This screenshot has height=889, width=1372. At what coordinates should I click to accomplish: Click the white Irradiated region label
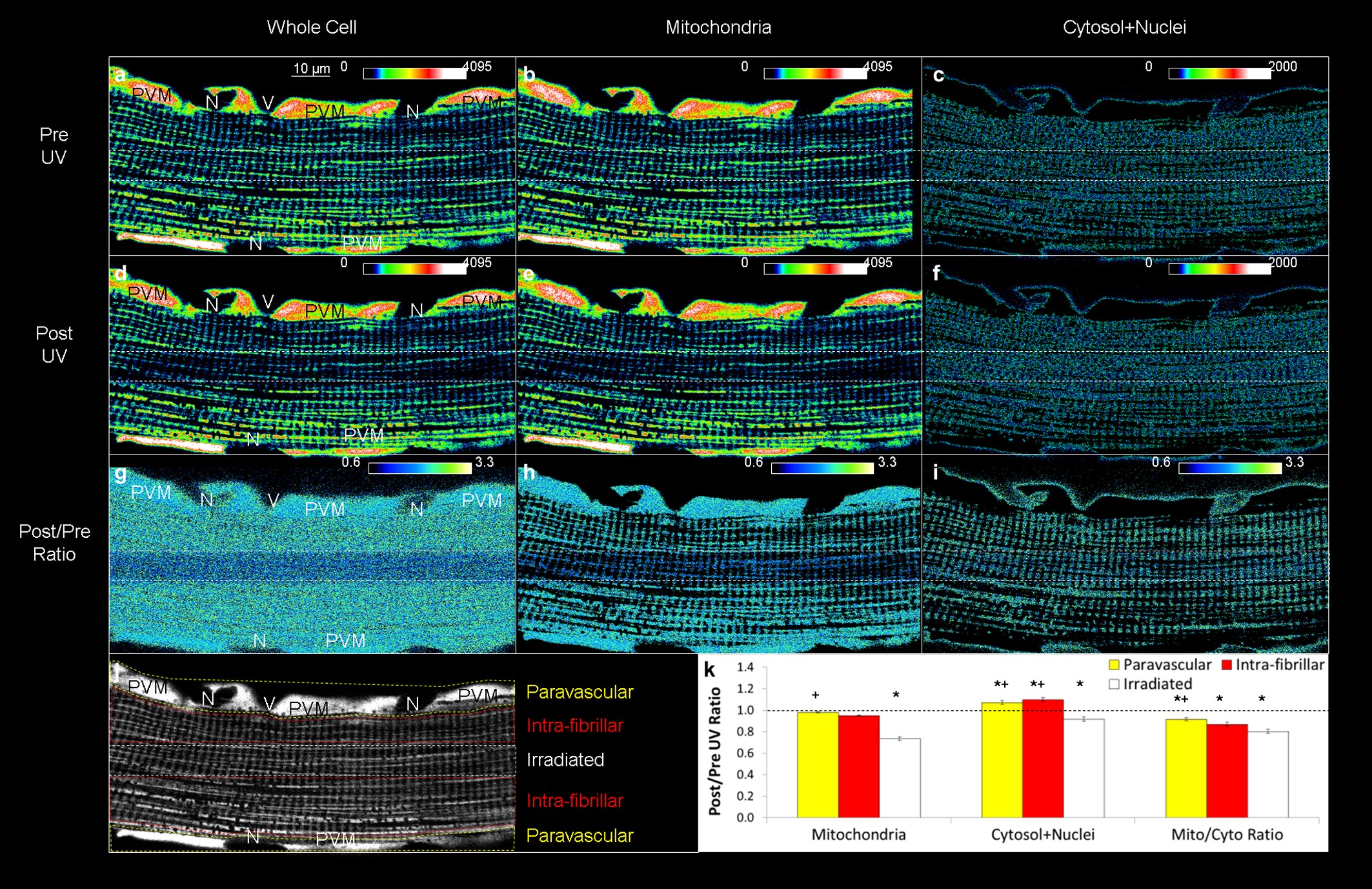(565, 760)
